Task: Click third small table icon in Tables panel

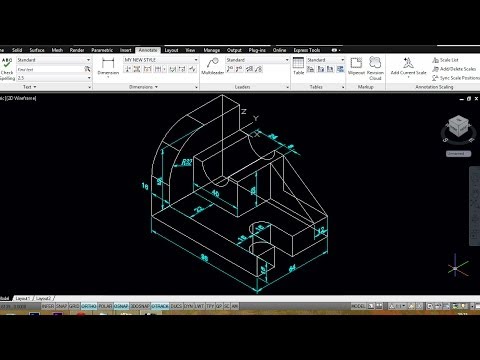Action: point(330,69)
